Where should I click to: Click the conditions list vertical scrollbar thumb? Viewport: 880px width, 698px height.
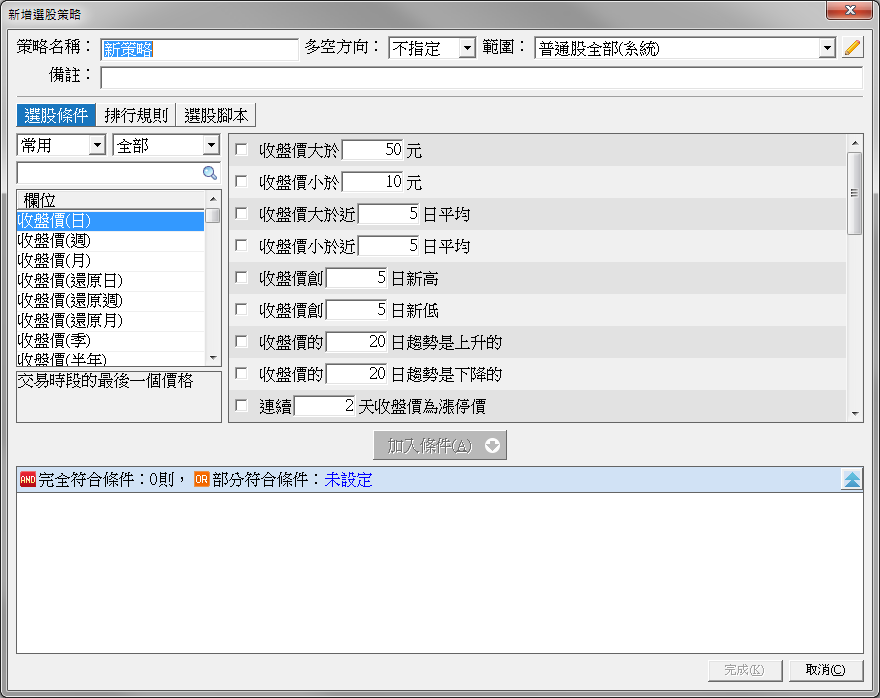(x=854, y=194)
